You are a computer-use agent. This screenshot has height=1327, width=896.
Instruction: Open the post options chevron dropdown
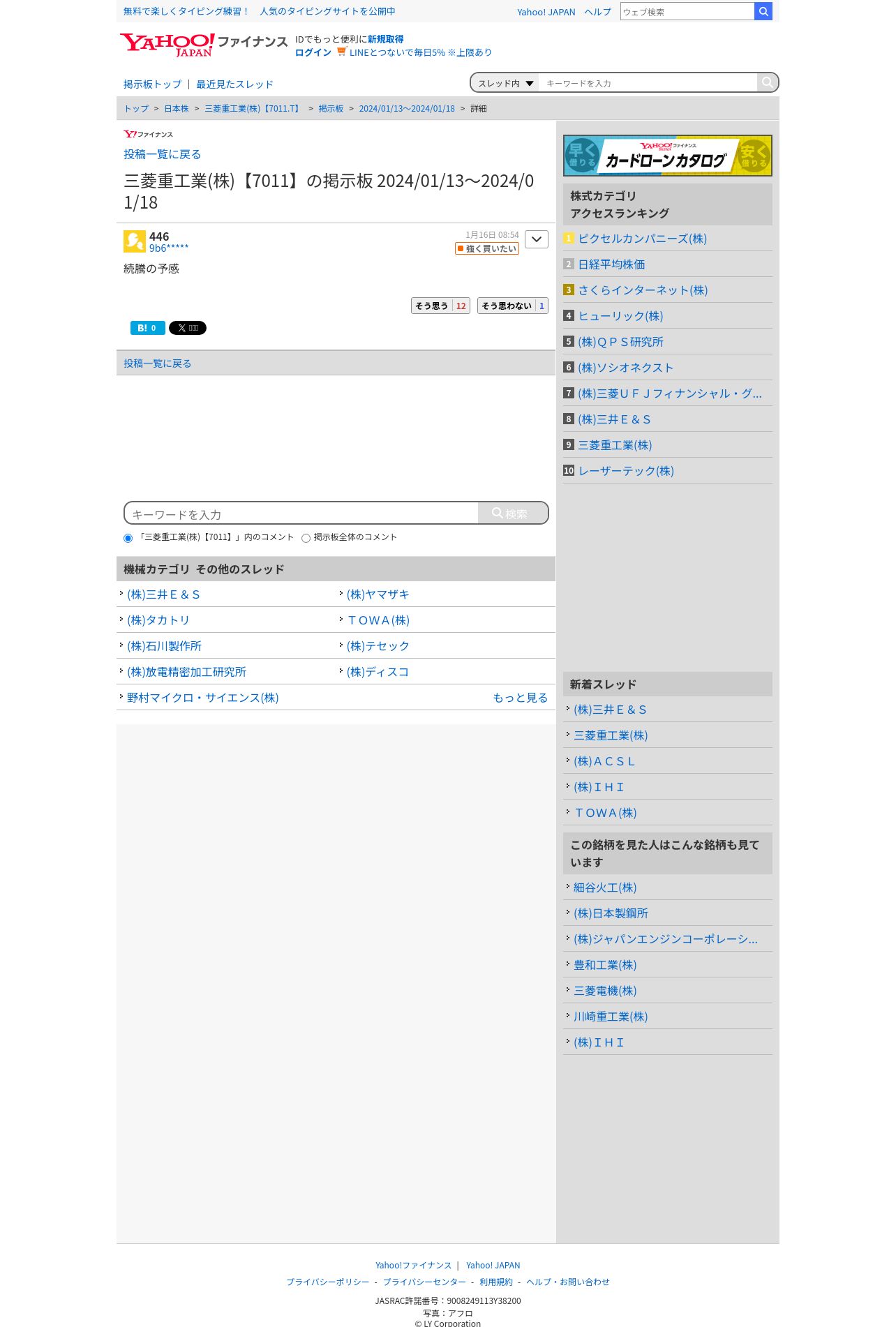[537, 239]
